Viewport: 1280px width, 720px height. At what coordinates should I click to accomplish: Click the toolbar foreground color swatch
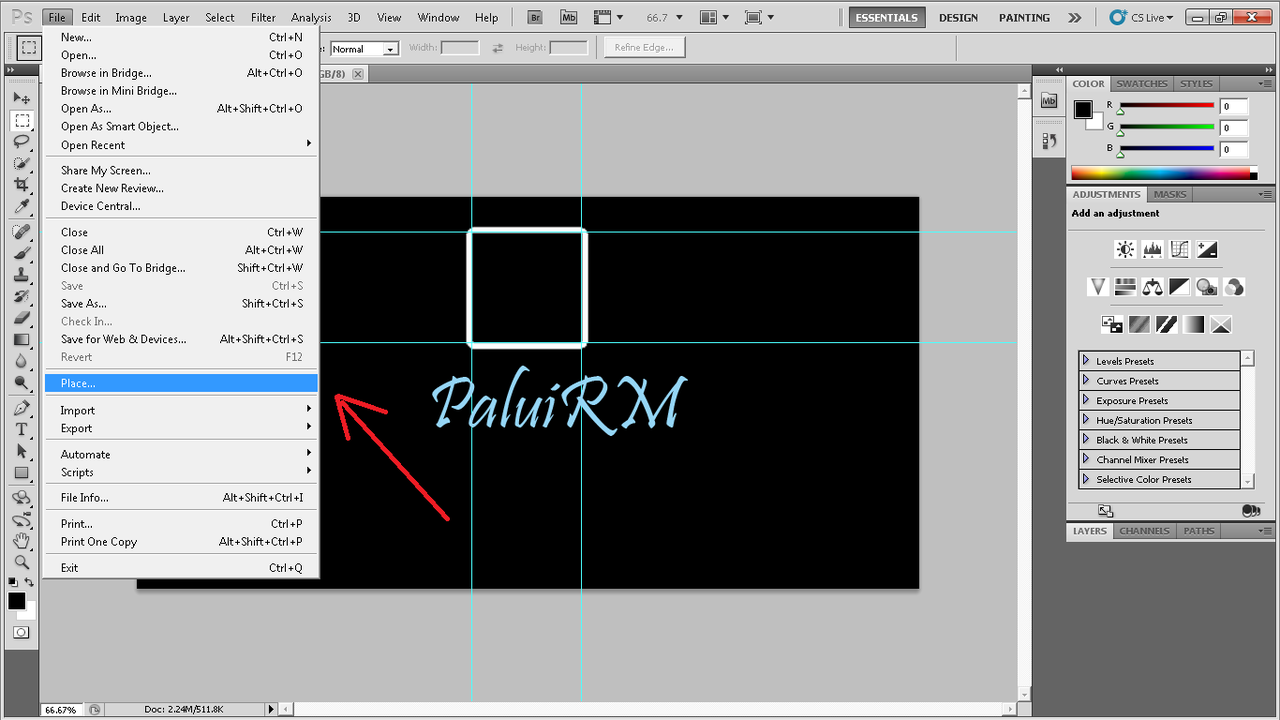coord(16,601)
